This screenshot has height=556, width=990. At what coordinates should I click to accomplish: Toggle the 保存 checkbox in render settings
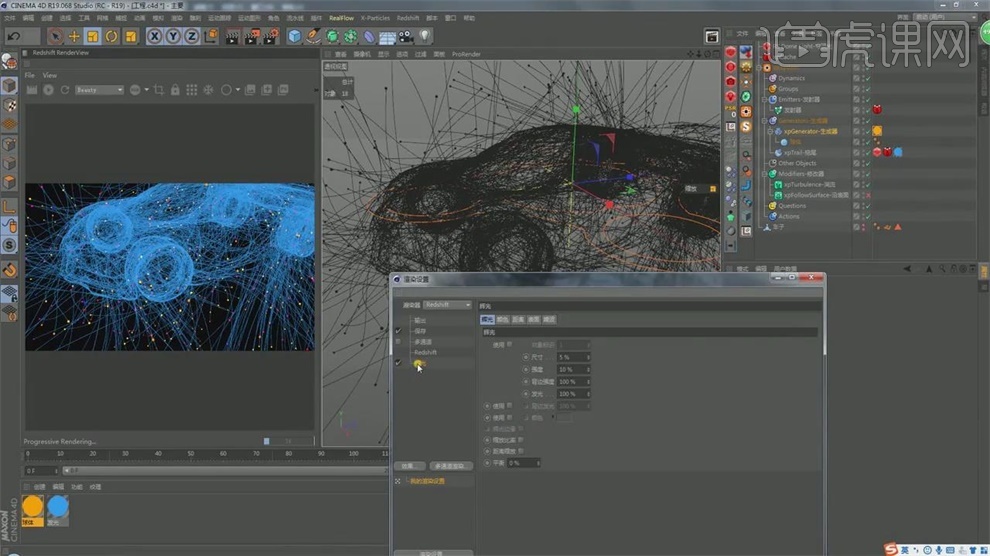pyautogui.click(x=398, y=331)
